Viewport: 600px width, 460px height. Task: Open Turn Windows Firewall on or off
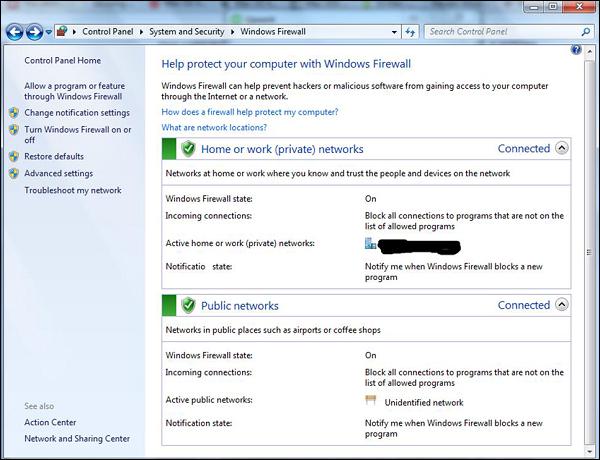[78, 135]
